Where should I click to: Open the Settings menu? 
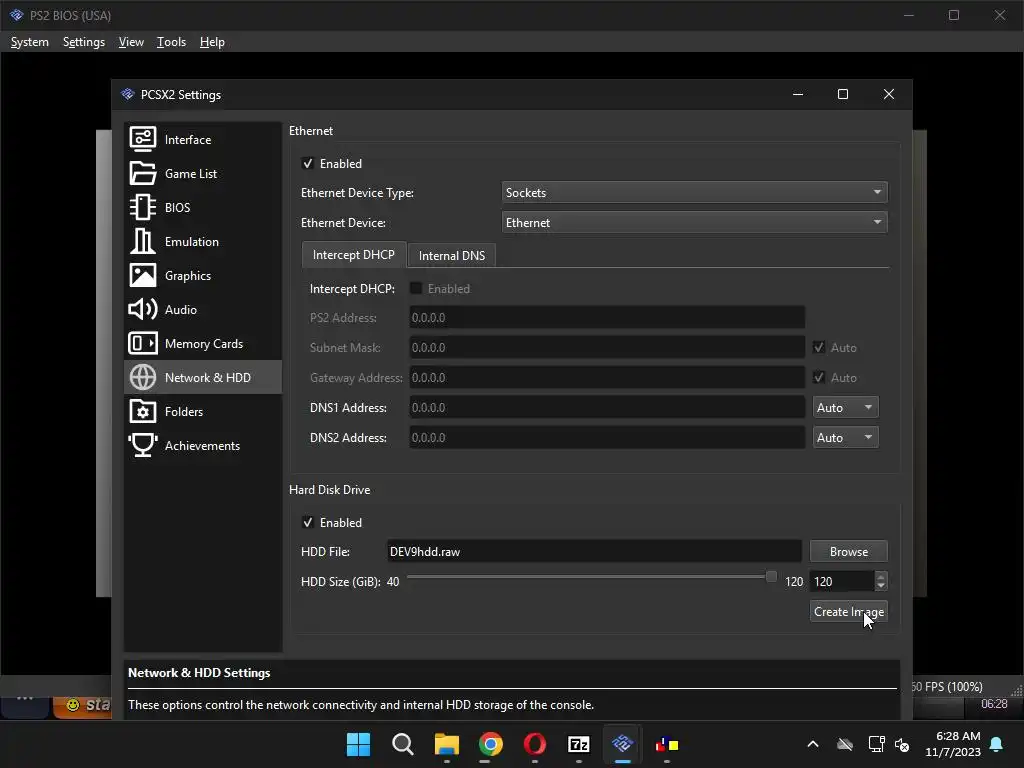(84, 42)
